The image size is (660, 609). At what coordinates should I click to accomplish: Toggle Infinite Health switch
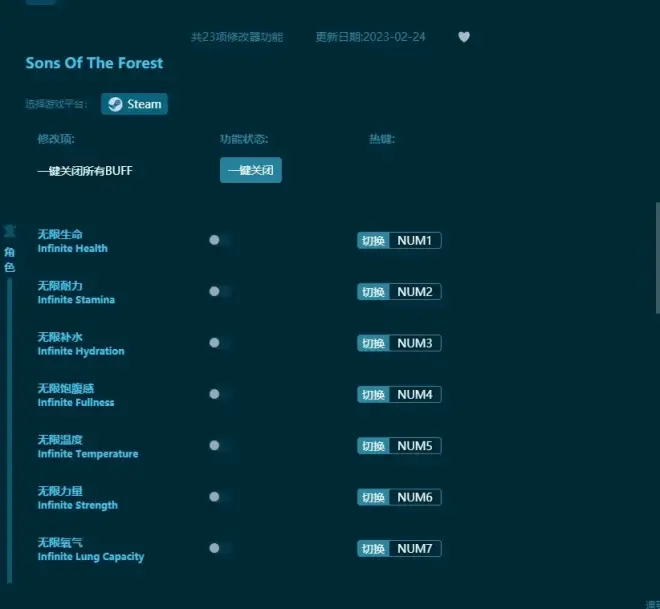tap(220, 240)
